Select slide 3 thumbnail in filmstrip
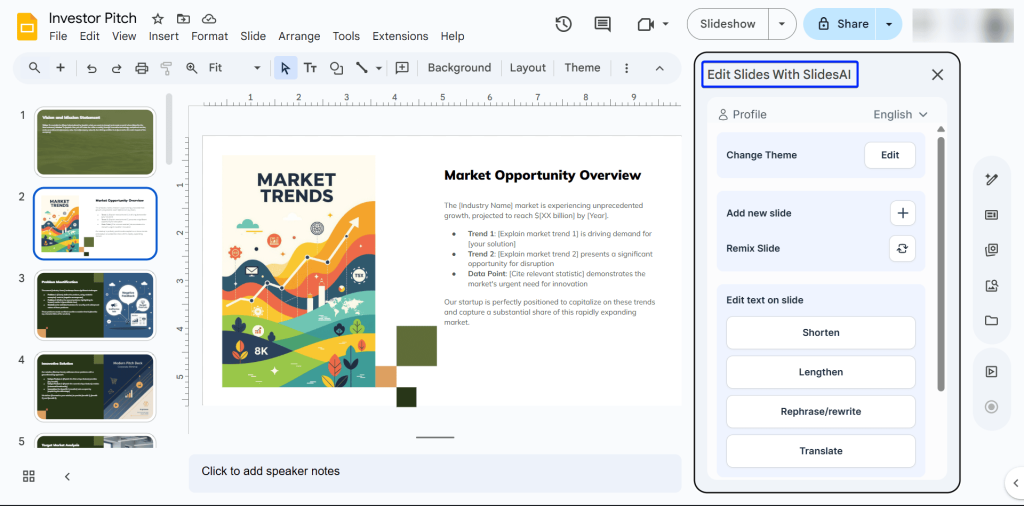 (x=95, y=304)
